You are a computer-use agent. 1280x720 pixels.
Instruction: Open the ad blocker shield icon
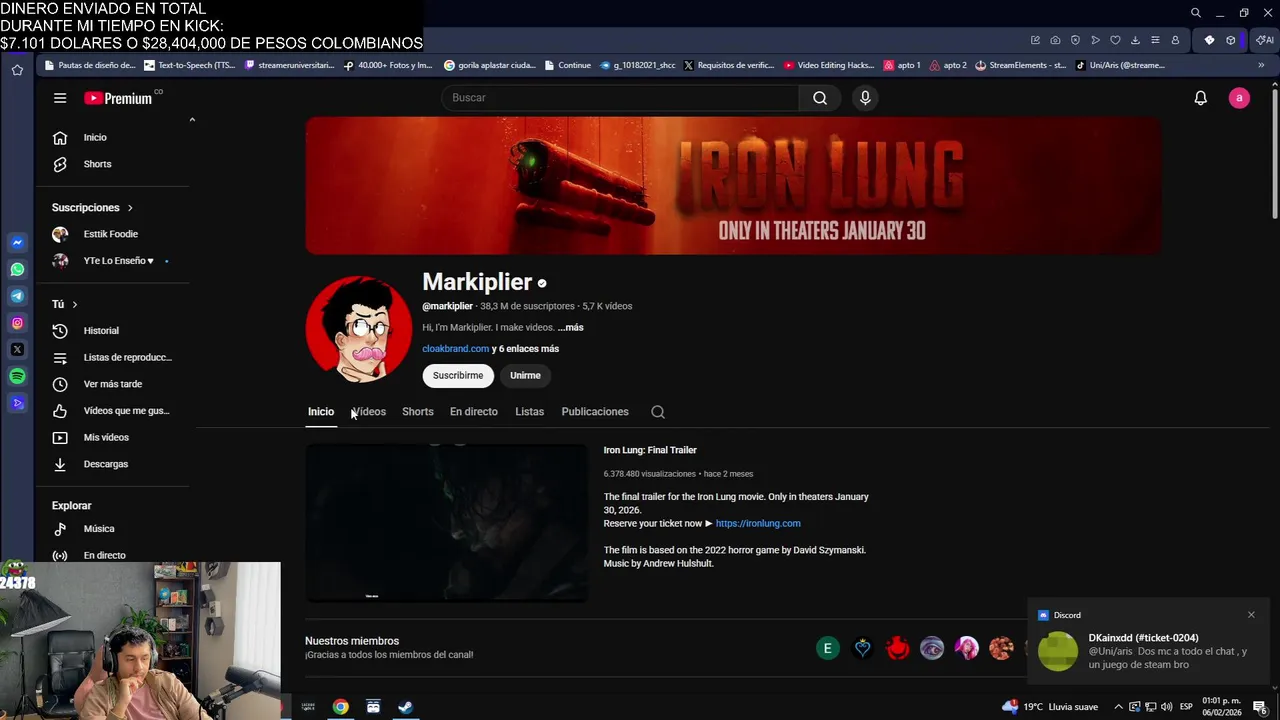coord(1075,40)
